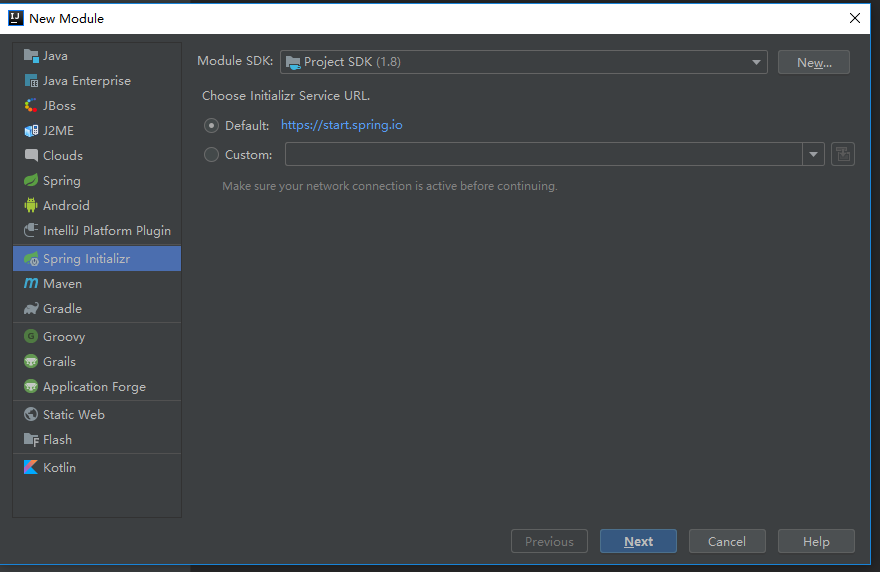The width and height of the screenshot is (880, 572).
Task: Pick the Grails icon in list
Action: 31,361
